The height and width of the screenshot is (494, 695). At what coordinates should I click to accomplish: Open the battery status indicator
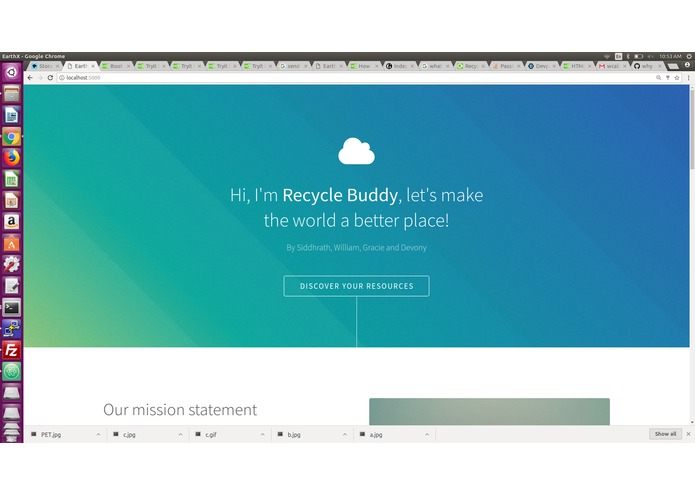[x=638, y=56]
